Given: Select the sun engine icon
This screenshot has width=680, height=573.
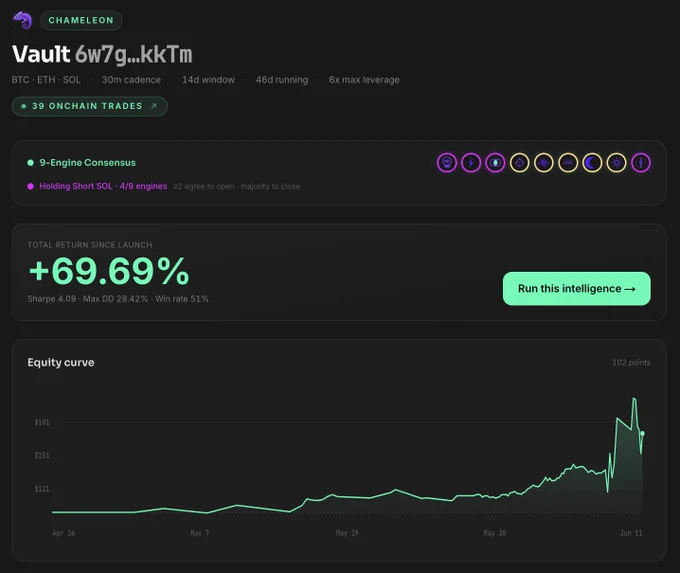Looking at the screenshot, I should pyautogui.click(x=617, y=163).
